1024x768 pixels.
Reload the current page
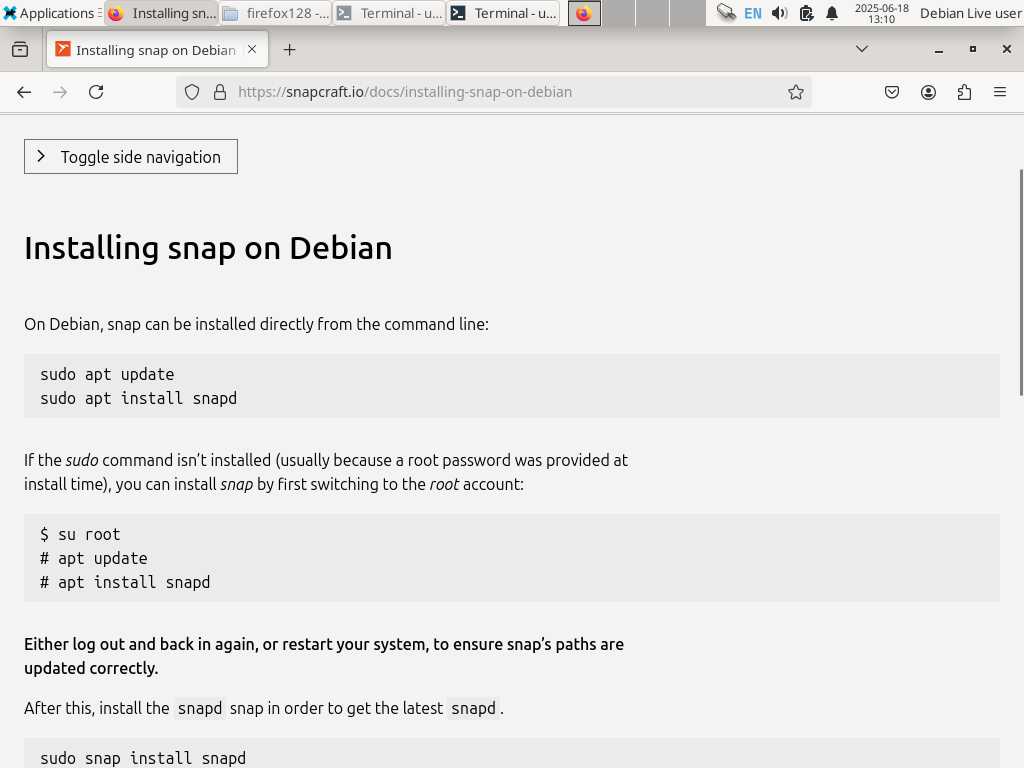tap(96, 92)
